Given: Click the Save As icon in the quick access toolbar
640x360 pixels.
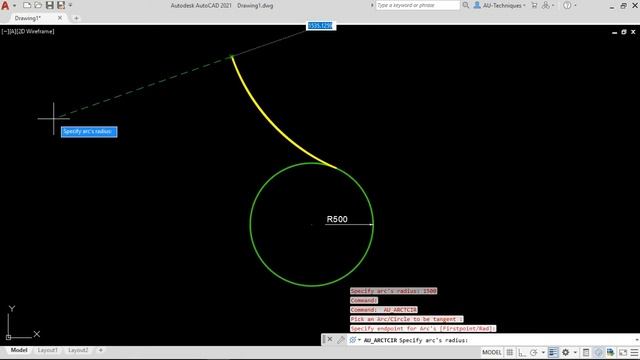Looking at the screenshot, I should 61,5.
